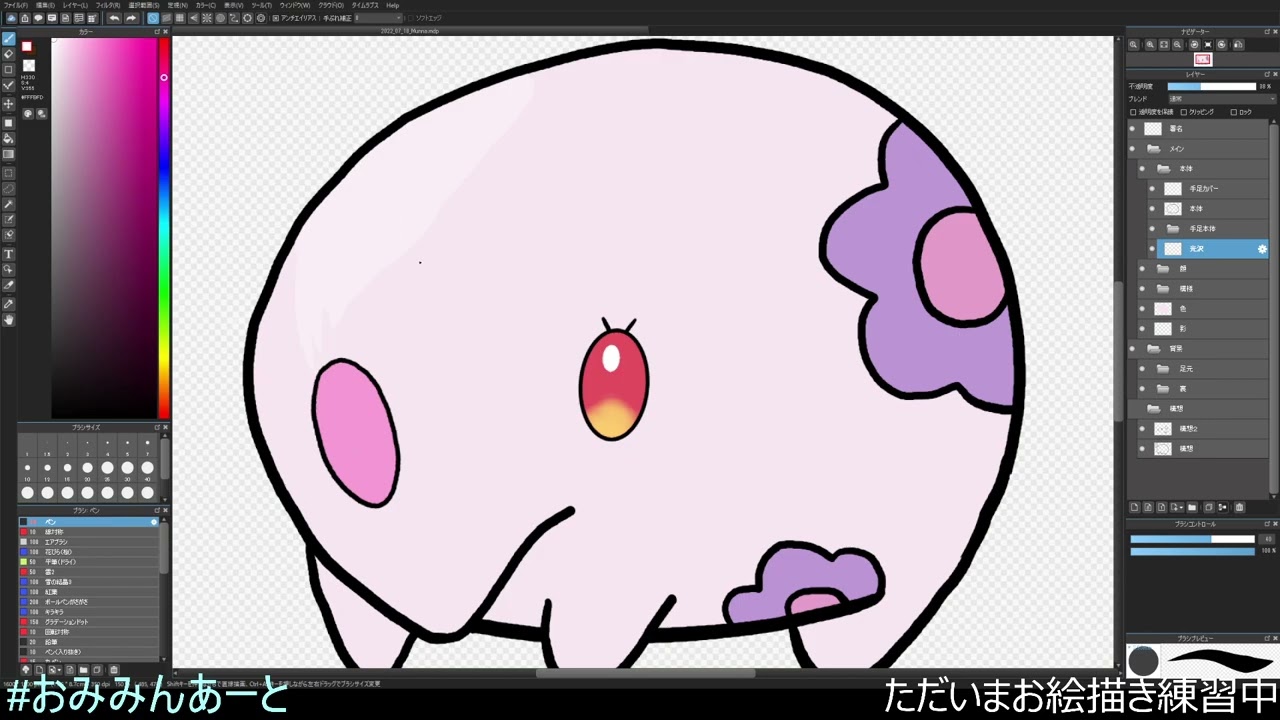The height and width of the screenshot is (720, 1280).
Task: Click the Undo arrow in the top toolbar
Action: pos(115,18)
